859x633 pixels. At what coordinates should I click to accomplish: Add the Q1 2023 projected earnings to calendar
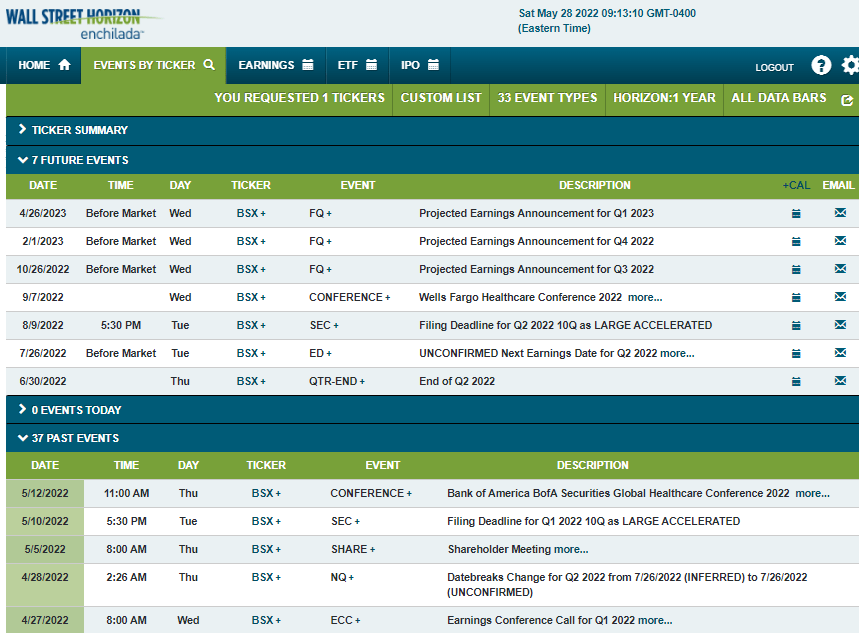click(x=796, y=213)
